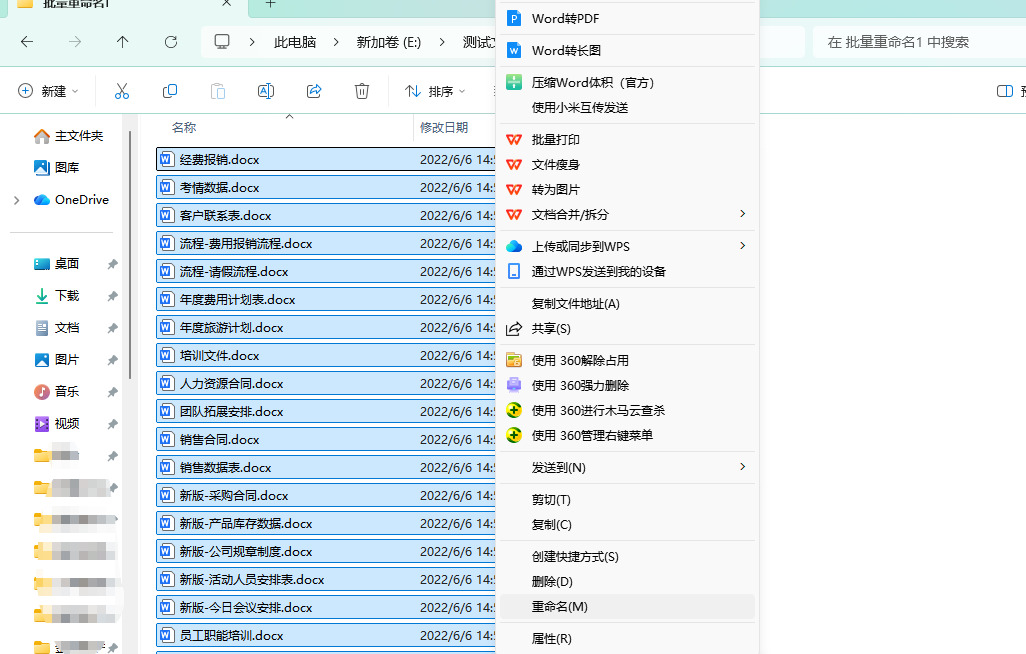
Task: Choose 创建快捷方式(S)
Action: (x=628, y=556)
